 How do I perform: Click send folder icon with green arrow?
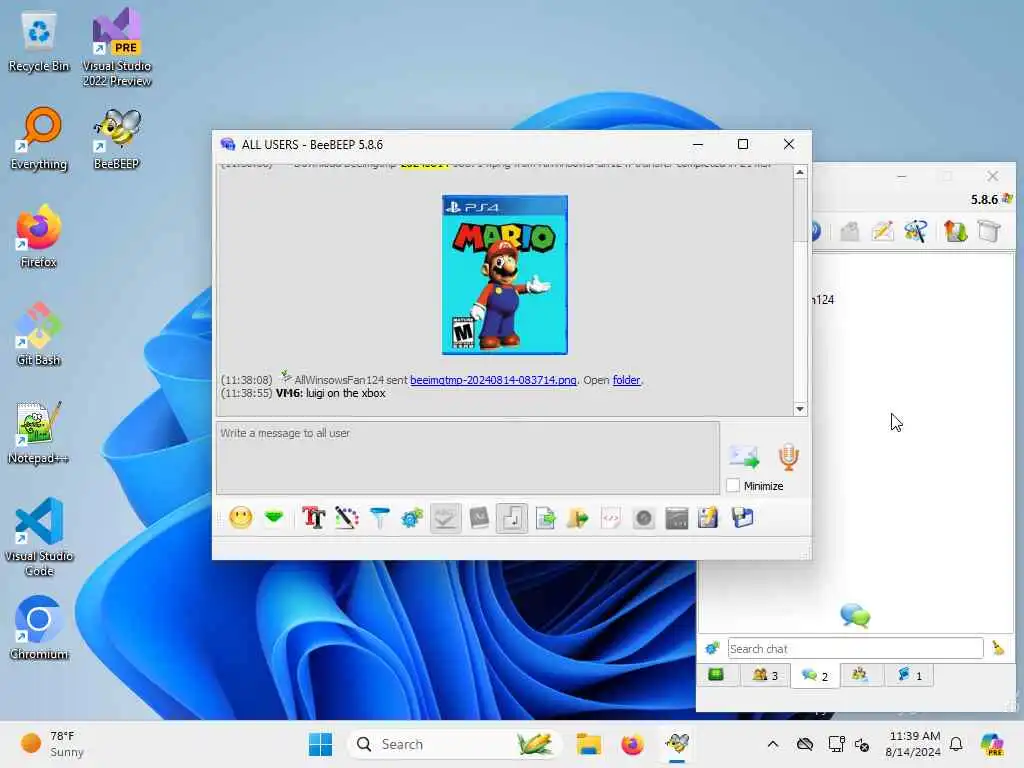(x=577, y=518)
